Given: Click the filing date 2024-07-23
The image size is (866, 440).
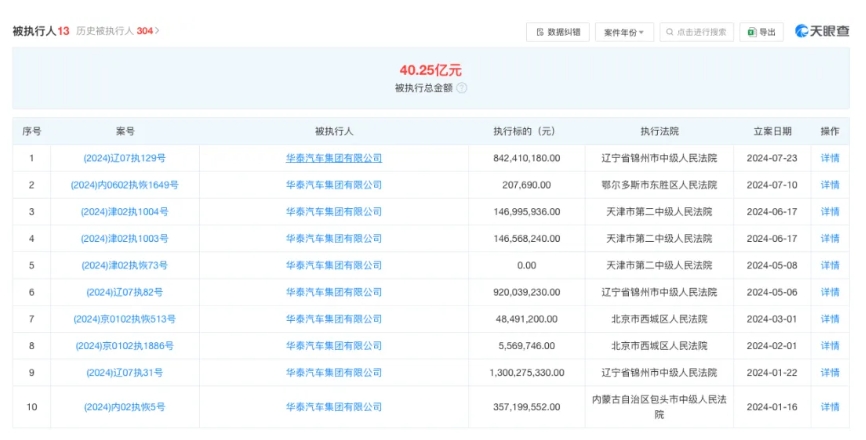Looking at the screenshot, I should click(x=772, y=158).
